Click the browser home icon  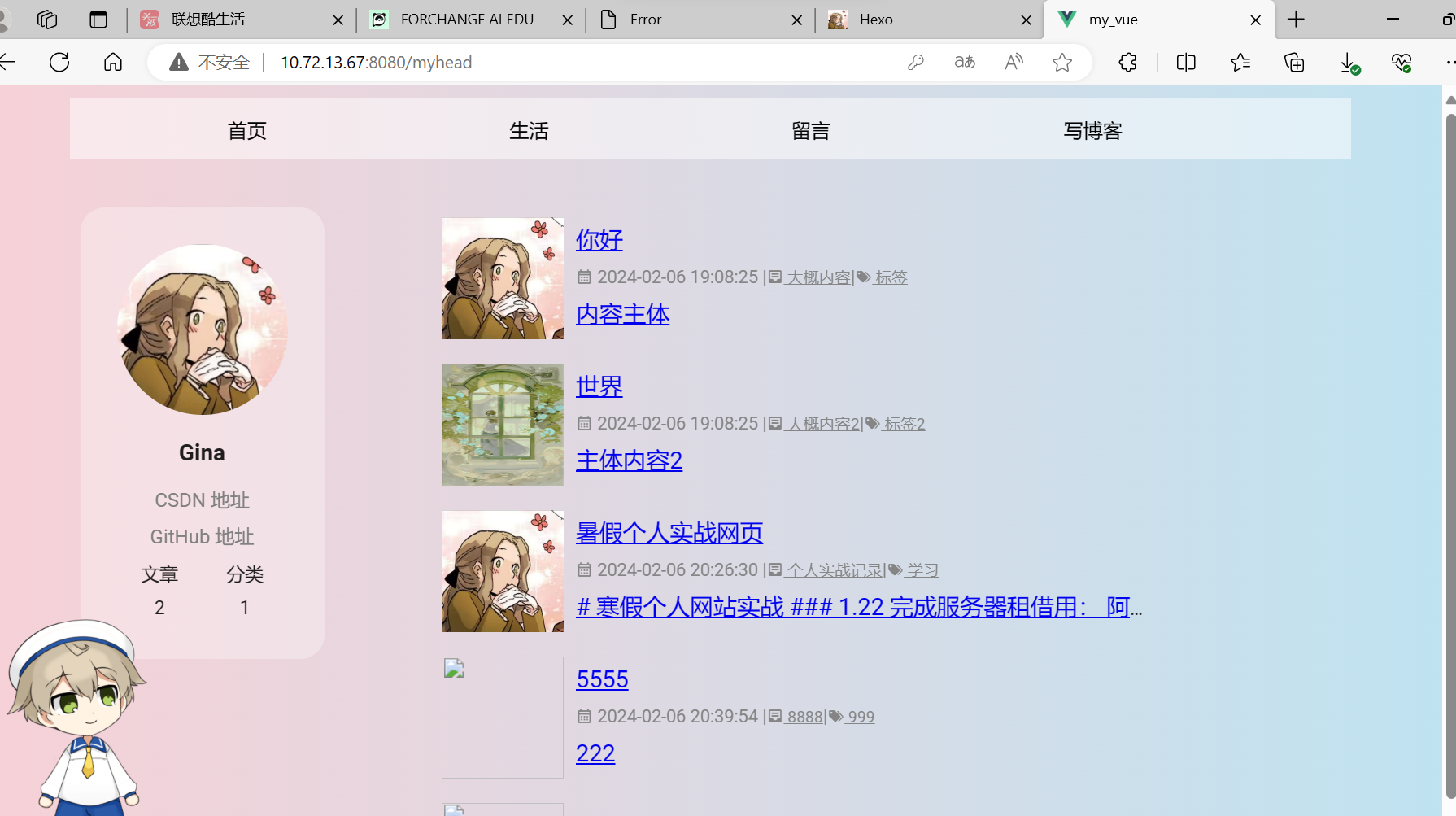point(112,62)
